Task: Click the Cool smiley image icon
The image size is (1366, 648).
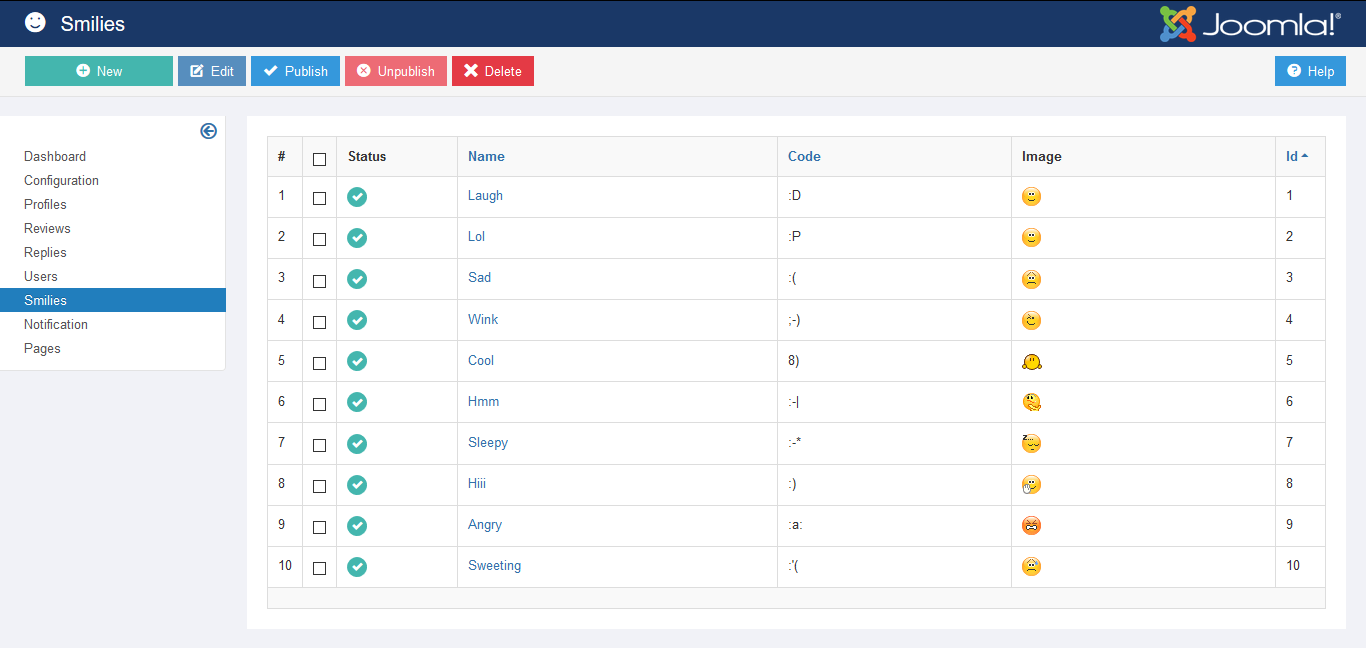Action: (1032, 362)
